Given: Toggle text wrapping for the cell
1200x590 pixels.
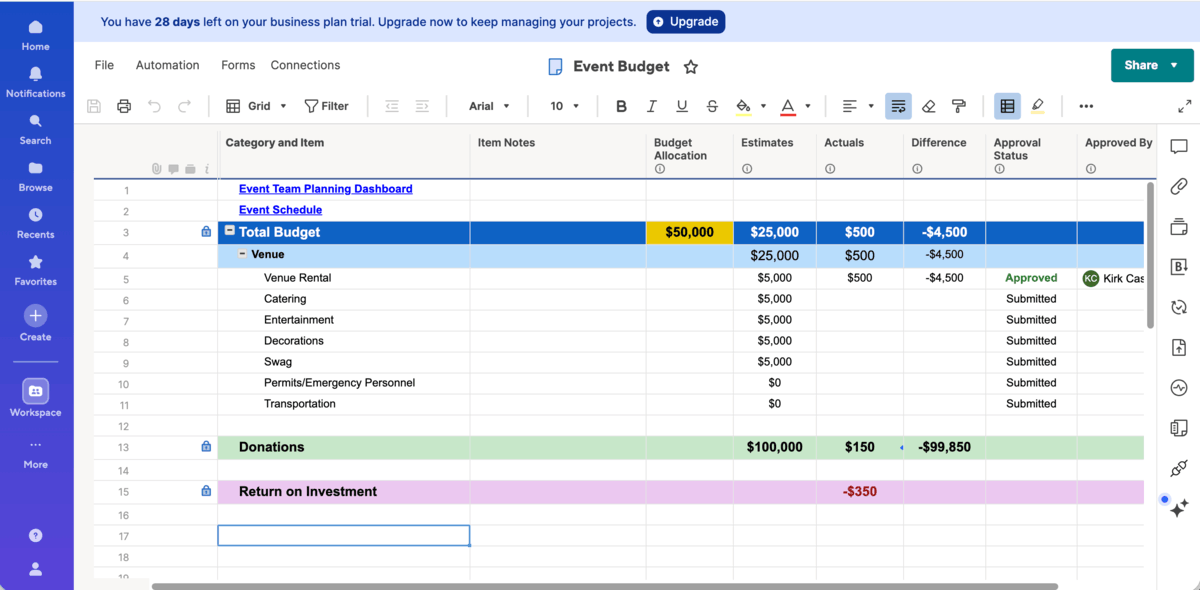Looking at the screenshot, I should [897, 105].
